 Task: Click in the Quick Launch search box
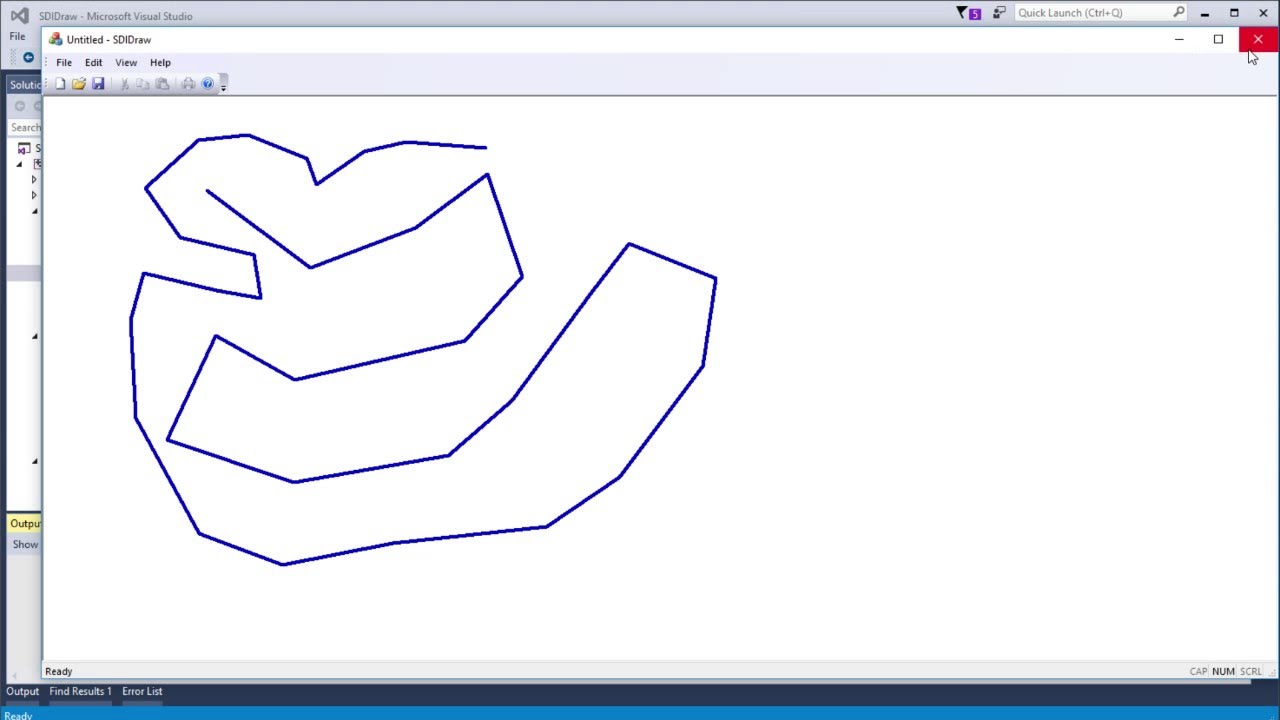(x=1093, y=13)
